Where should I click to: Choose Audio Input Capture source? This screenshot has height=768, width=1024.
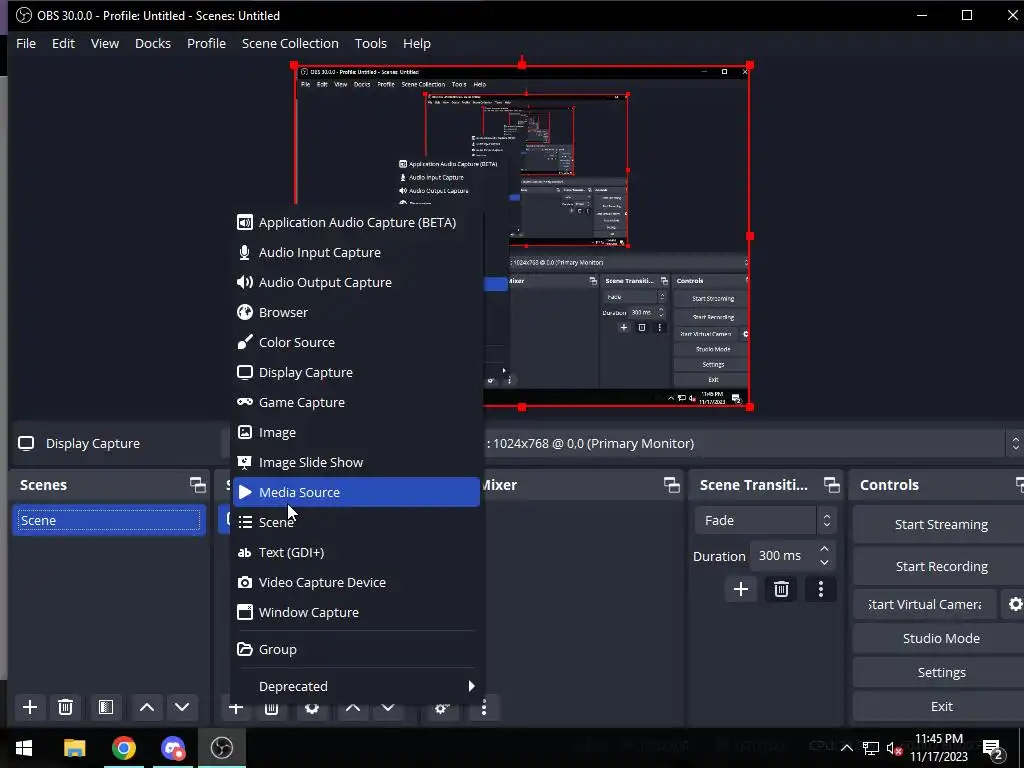357,253
